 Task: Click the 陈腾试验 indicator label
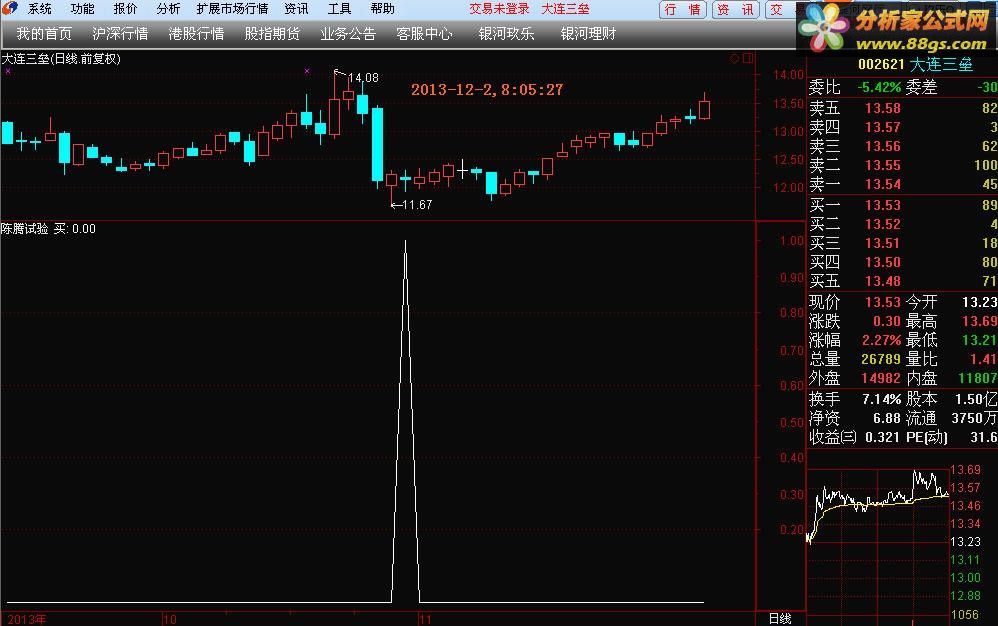click(x=24, y=228)
